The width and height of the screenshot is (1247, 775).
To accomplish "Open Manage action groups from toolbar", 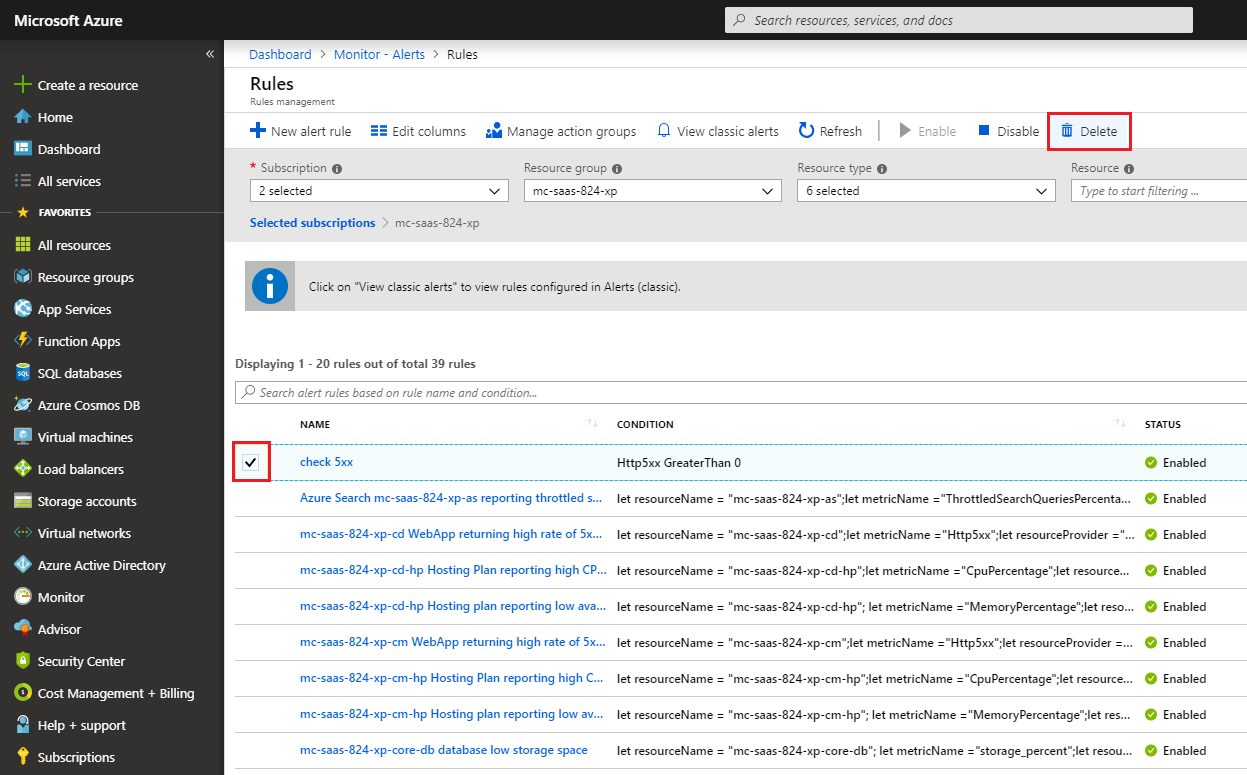I will pos(560,131).
